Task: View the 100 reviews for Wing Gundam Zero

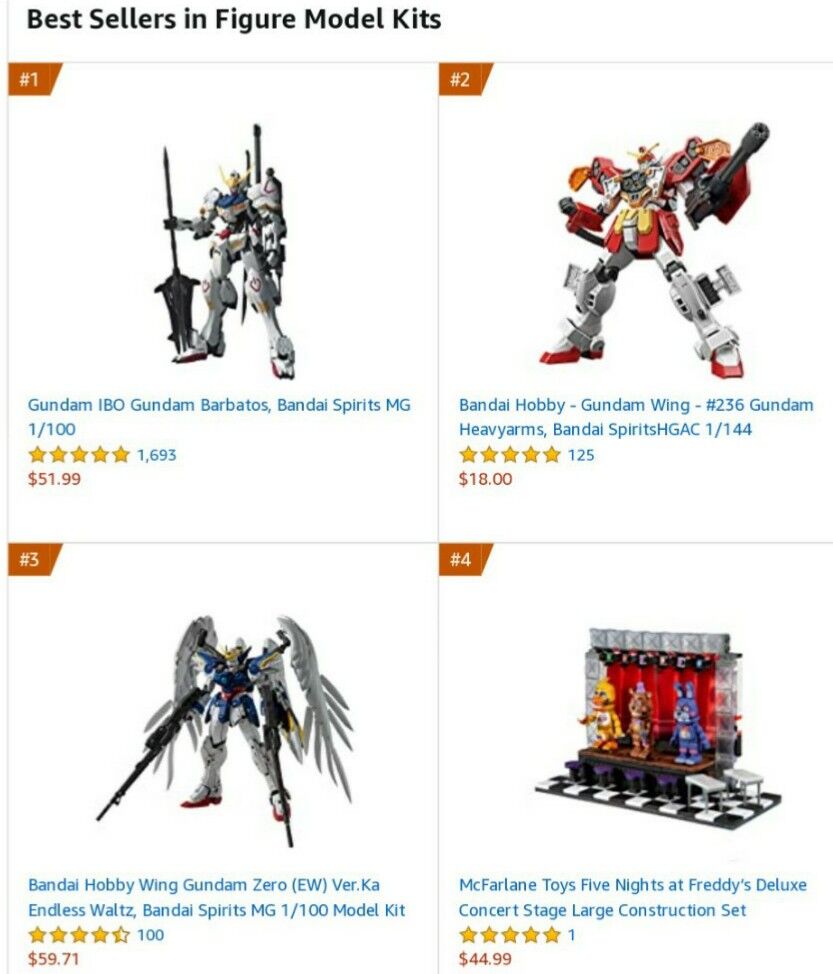Action: pyautogui.click(x=150, y=935)
